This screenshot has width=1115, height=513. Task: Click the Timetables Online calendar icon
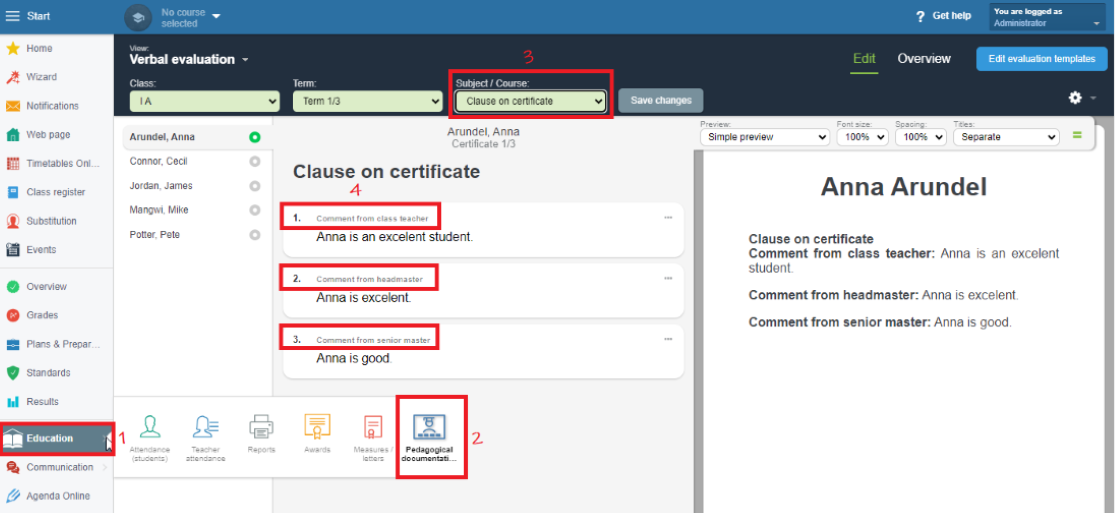tap(12, 164)
